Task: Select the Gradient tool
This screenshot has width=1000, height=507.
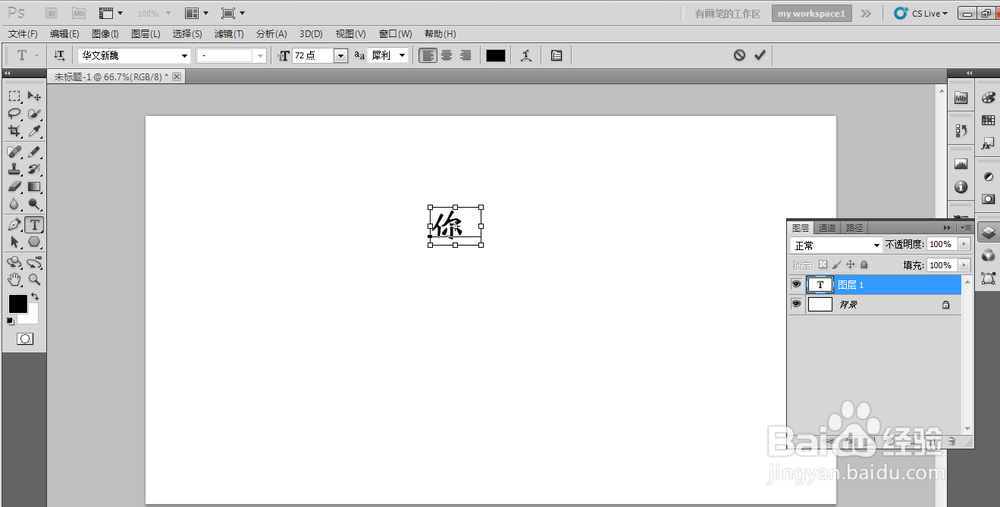Action: pyautogui.click(x=34, y=187)
